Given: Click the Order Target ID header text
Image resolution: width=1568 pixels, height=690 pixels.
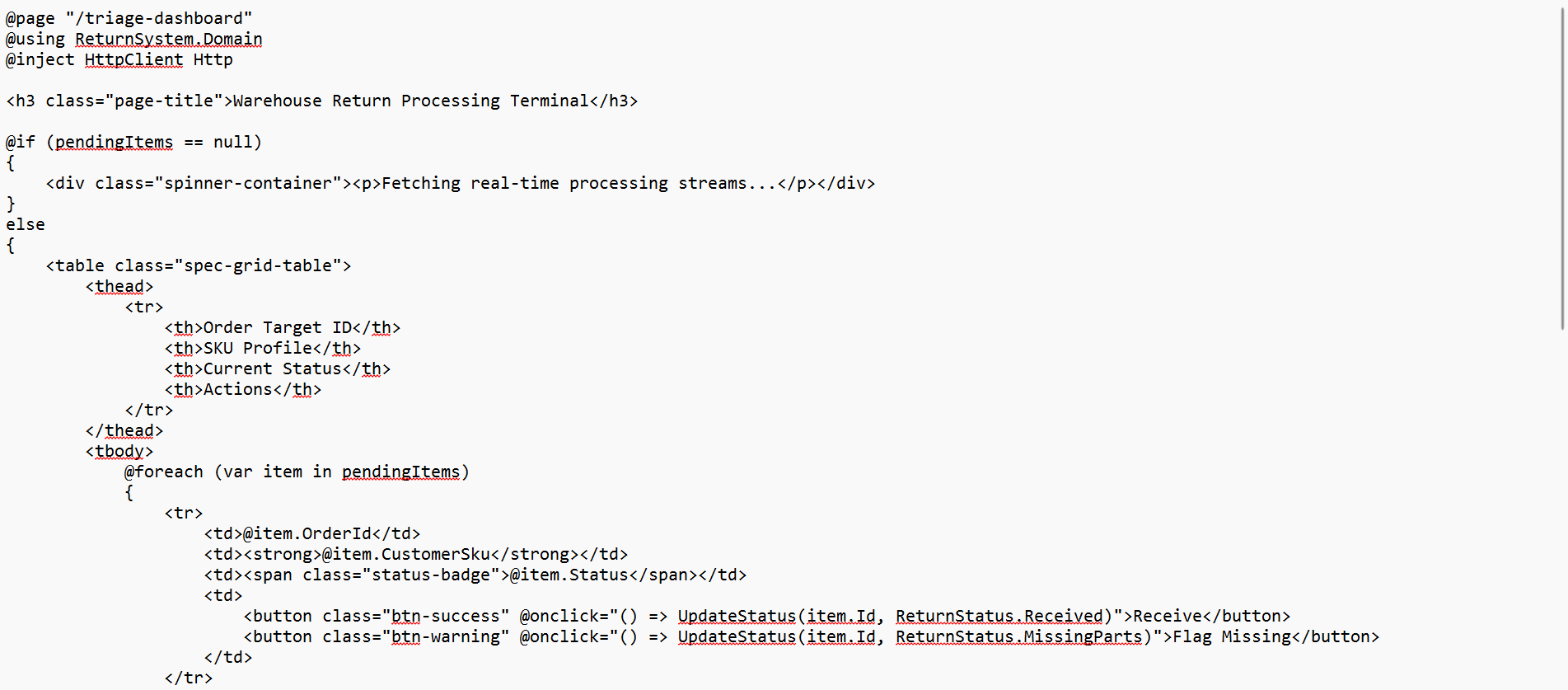Looking at the screenshot, I should [278, 327].
